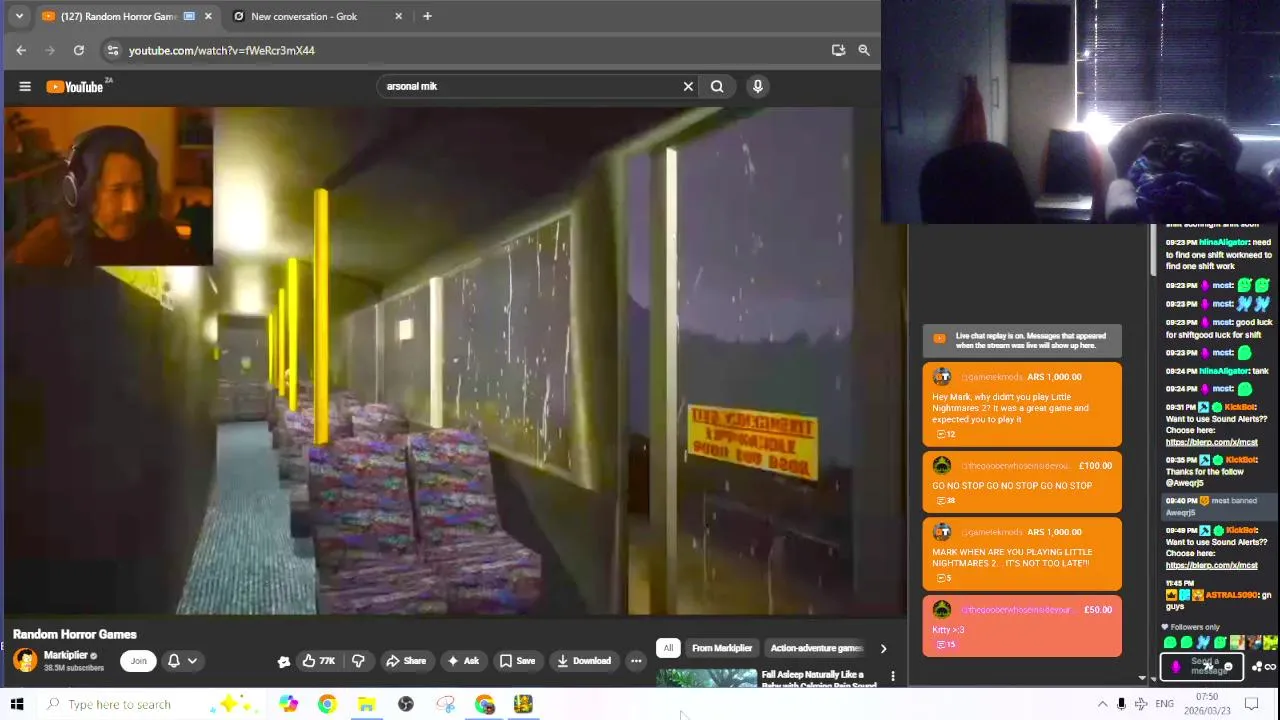Click the remix icon beside the like button
This screenshot has height=720, width=1280.
284,661
